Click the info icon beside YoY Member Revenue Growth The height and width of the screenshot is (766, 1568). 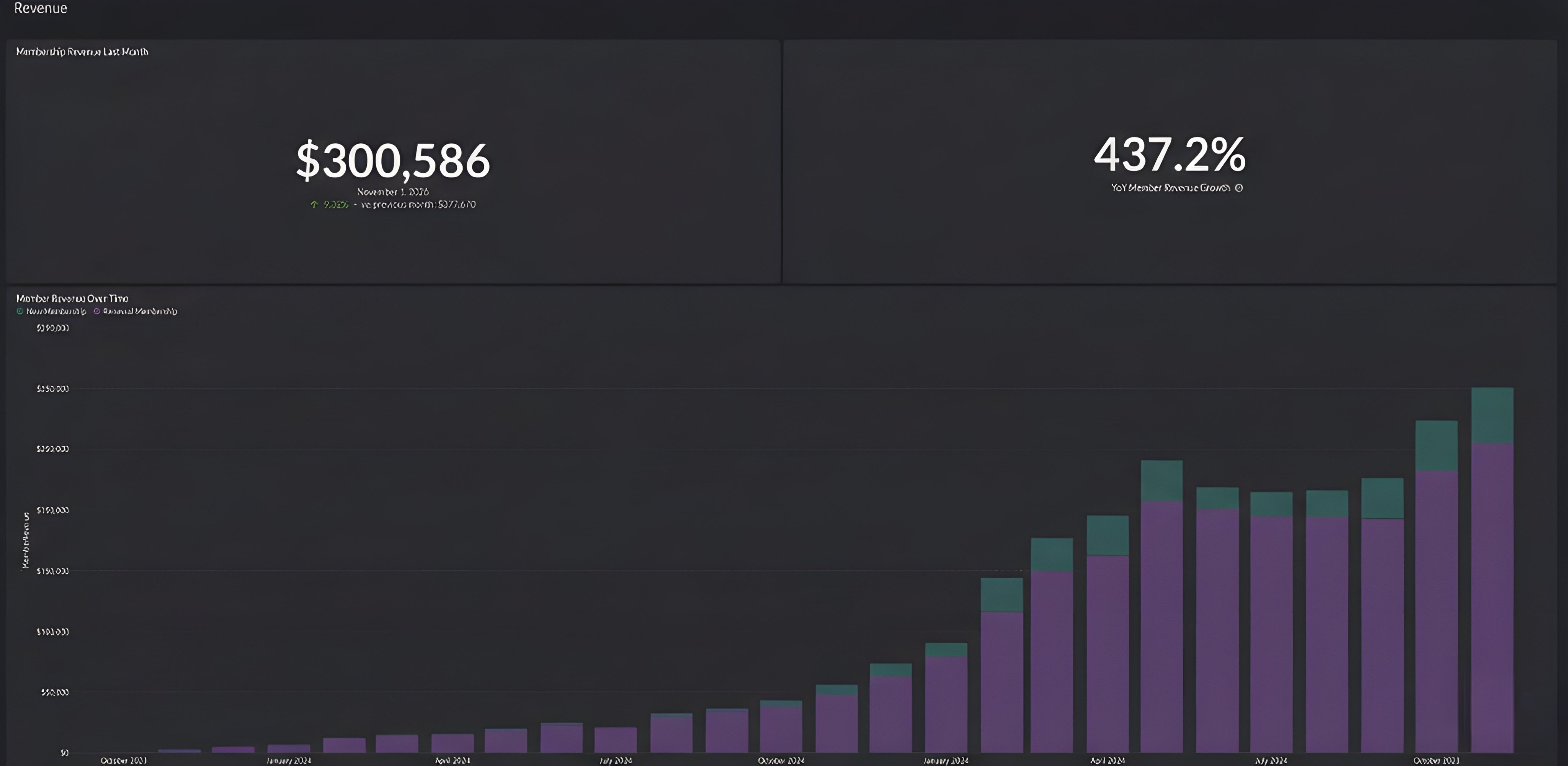coord(1239,188)
